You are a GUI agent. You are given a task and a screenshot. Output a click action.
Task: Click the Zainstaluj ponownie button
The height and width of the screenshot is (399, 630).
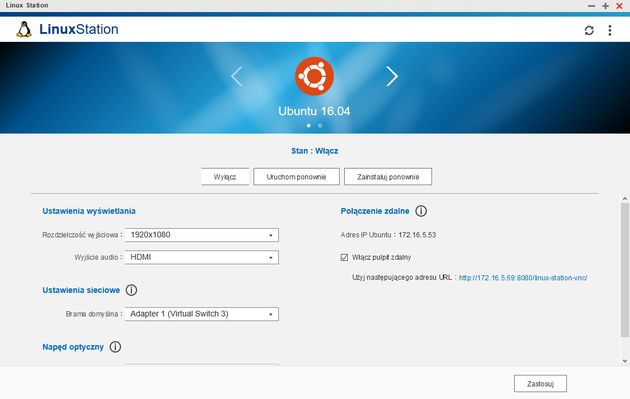pos(388,177)
